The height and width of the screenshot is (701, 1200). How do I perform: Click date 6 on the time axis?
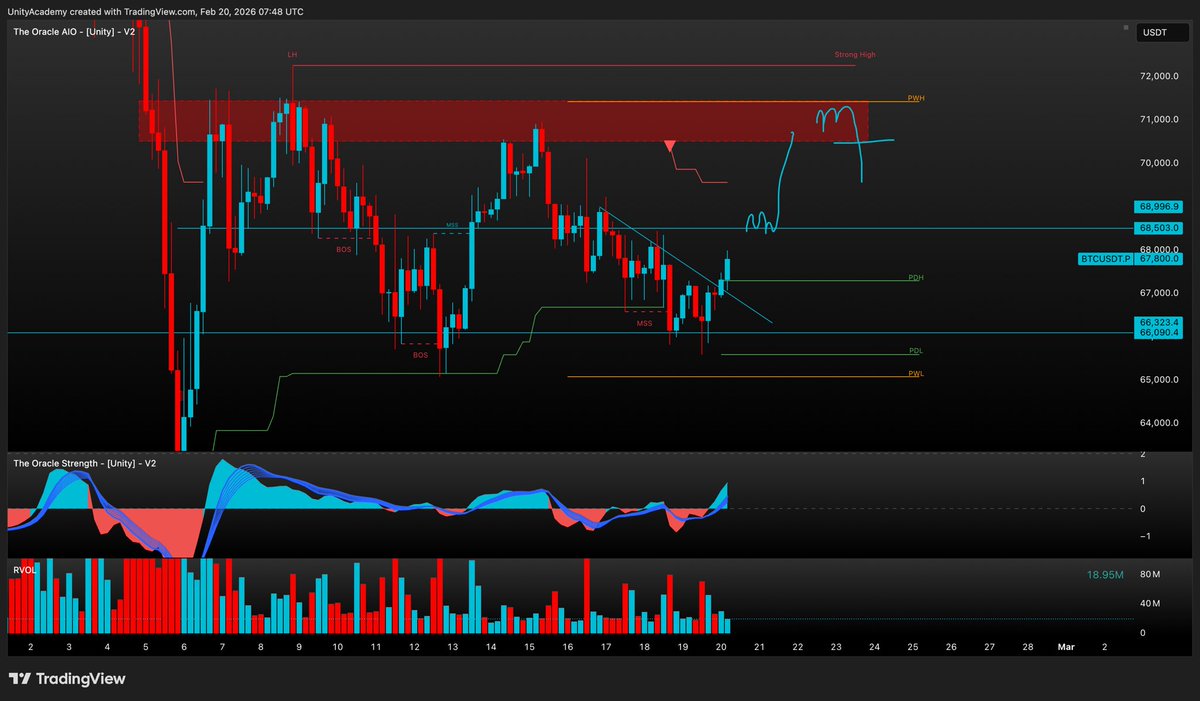(184, 648)
